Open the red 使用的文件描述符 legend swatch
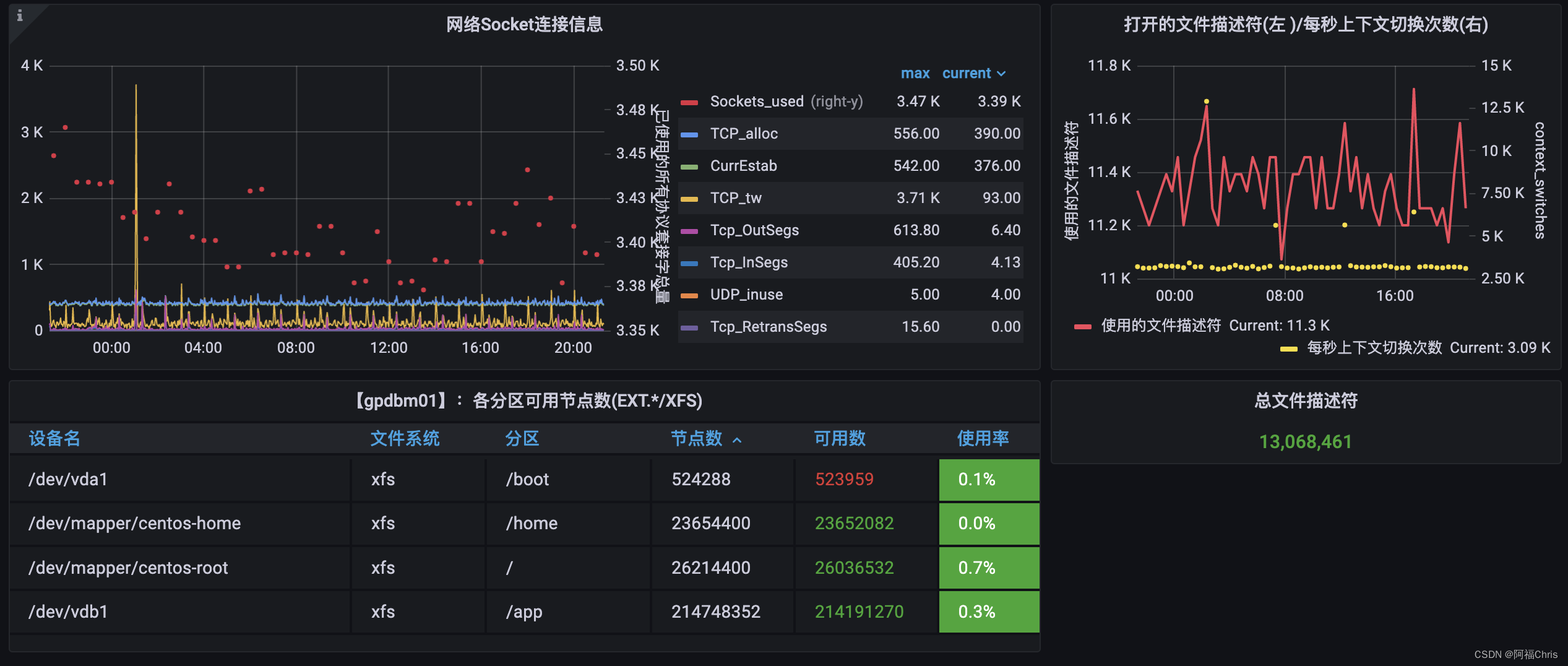The image size is (1568, 666). click(1083, 326)
